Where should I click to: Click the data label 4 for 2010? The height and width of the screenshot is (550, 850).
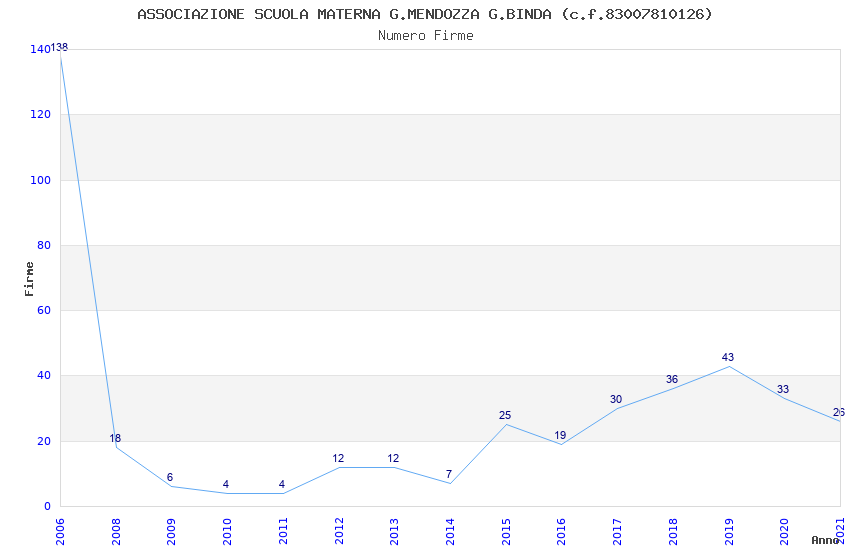pos(226,484)
